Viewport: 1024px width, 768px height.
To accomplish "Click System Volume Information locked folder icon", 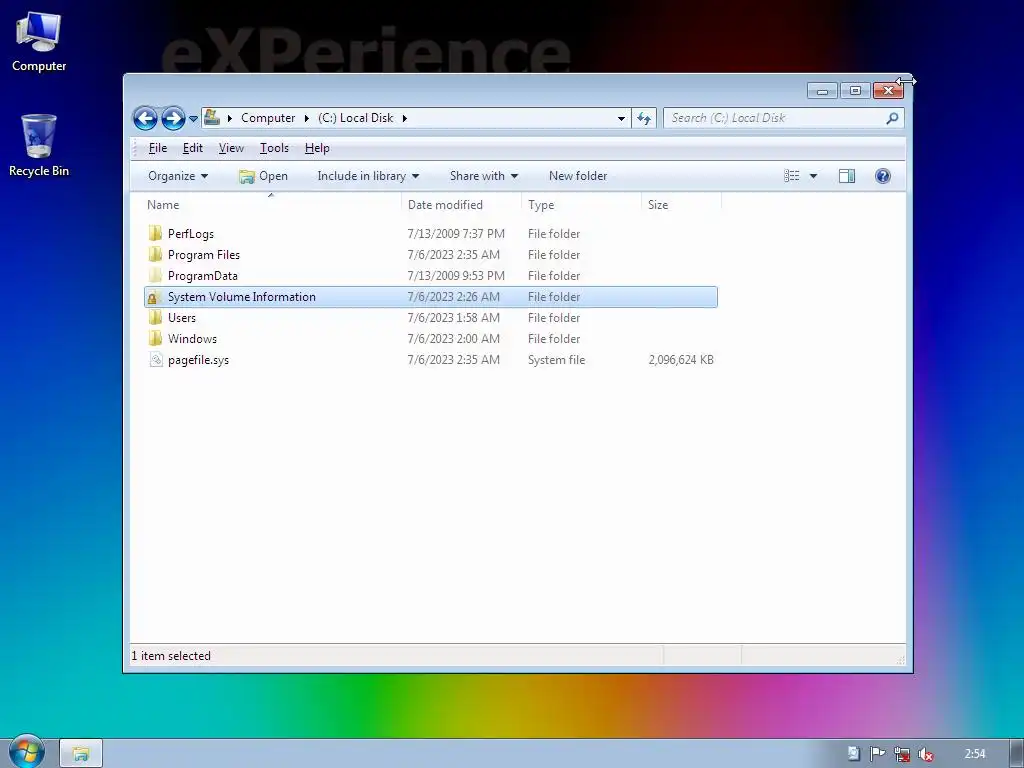I will (154, 296).
